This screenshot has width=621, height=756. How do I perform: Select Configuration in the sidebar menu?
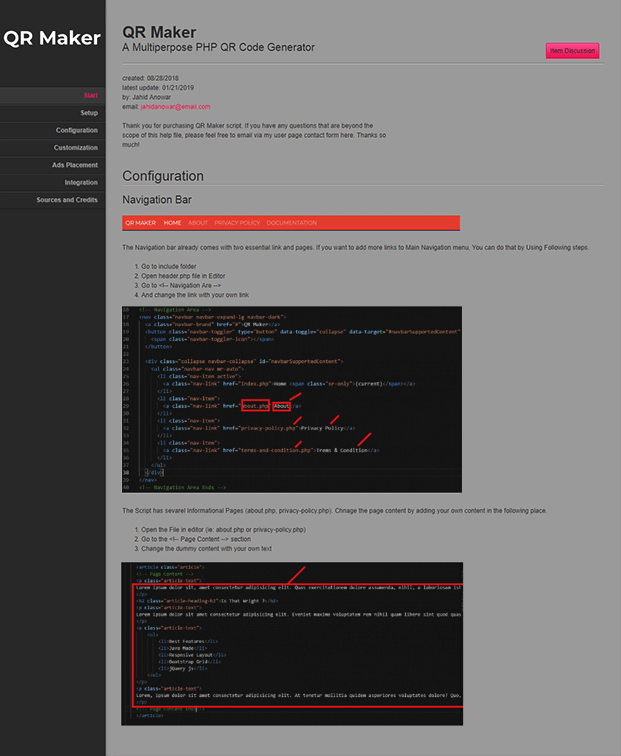point(77,130)
